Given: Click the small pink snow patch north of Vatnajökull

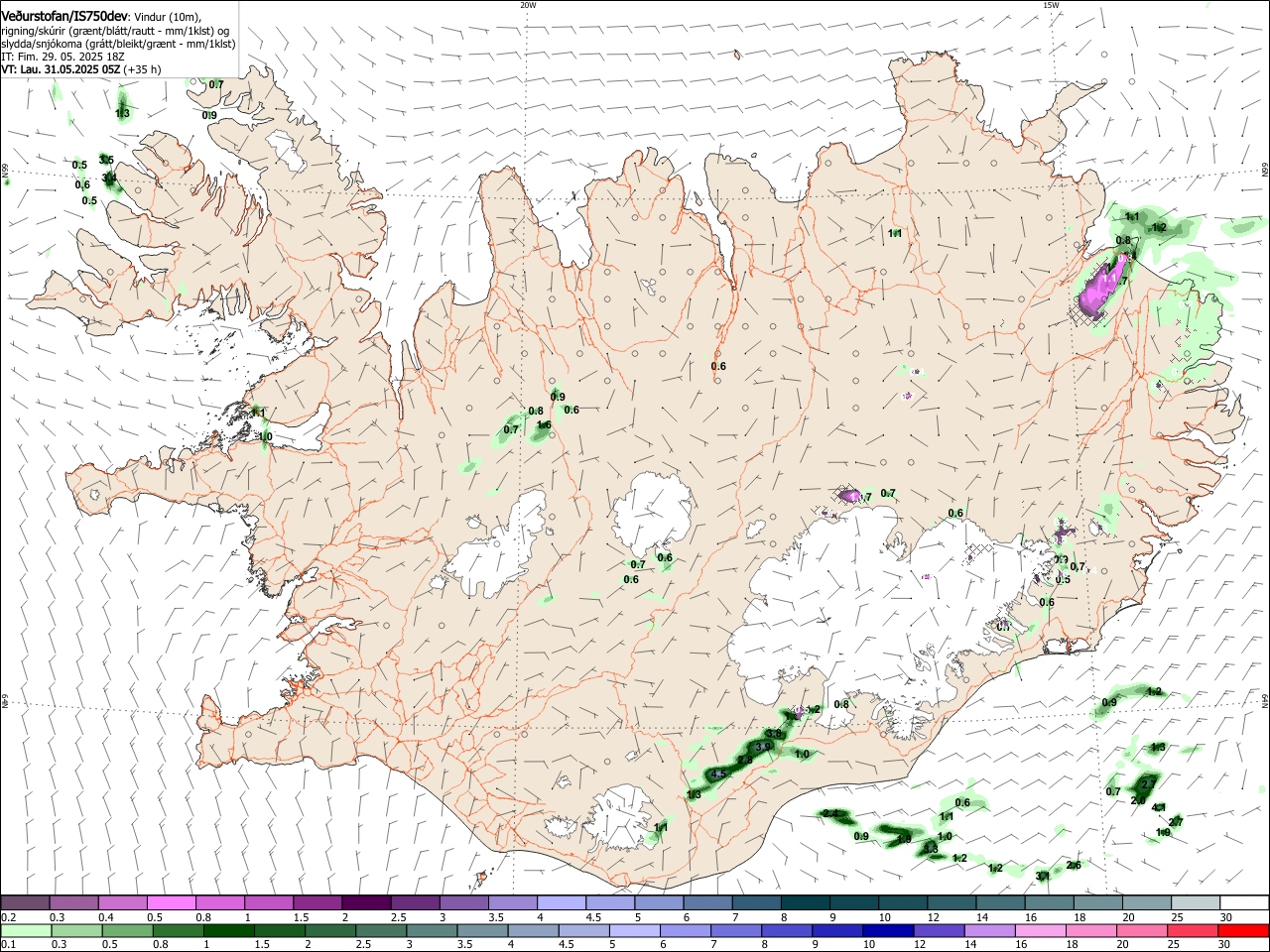Looking at the screenshot, I should point(848,494).
